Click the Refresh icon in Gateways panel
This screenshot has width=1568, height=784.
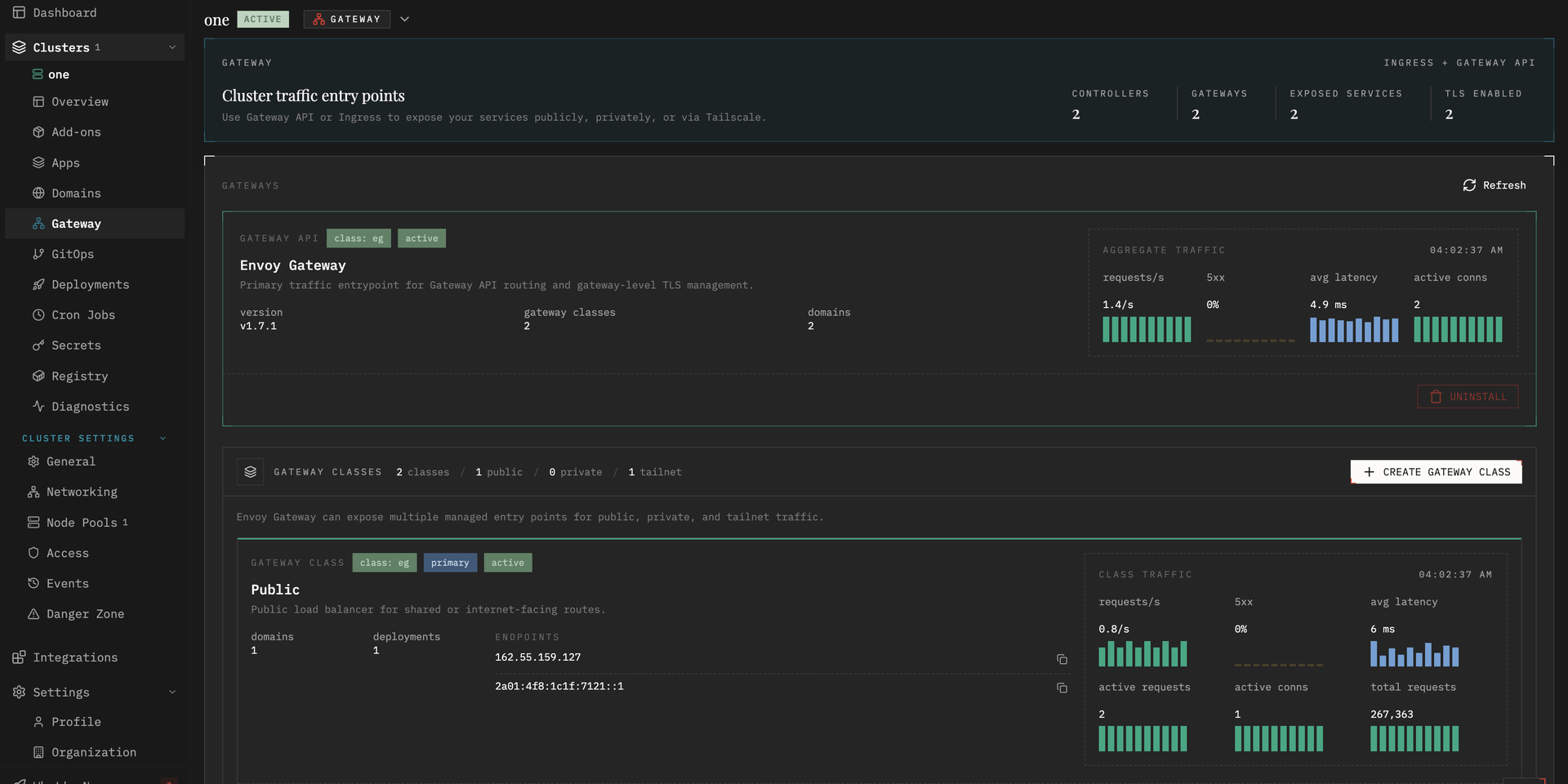pyautogui.click(x=1469, y=185)
